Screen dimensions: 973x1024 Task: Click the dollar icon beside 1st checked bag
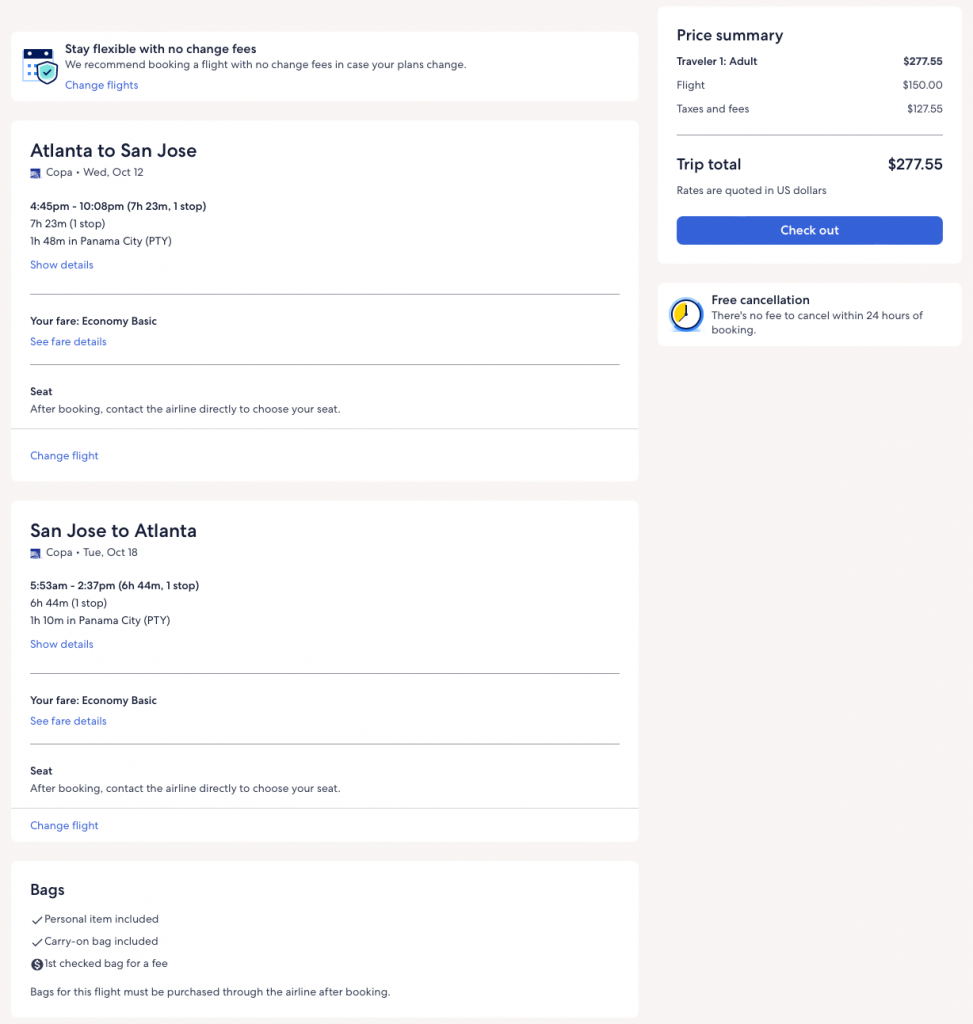coord(37,964)
